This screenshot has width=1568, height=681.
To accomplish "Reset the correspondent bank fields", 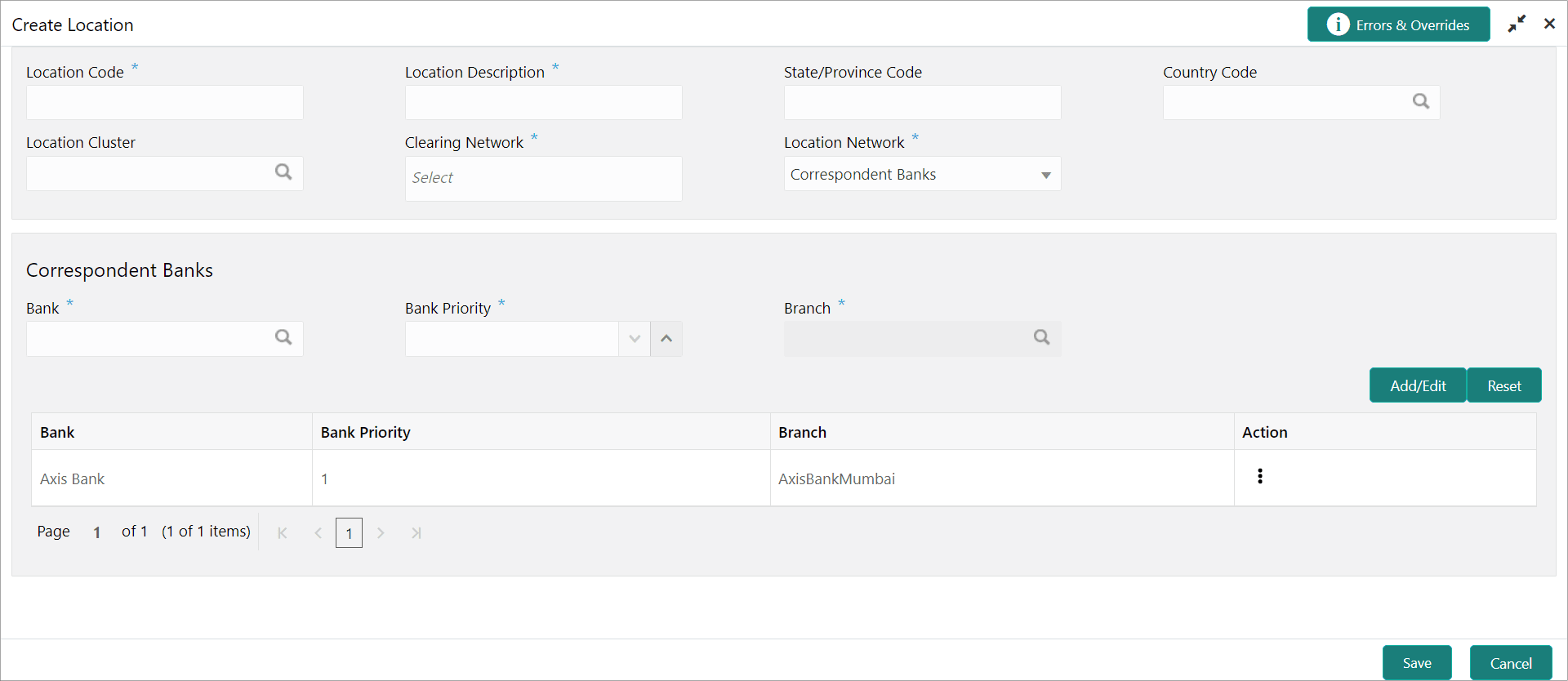I will 1504,385.
